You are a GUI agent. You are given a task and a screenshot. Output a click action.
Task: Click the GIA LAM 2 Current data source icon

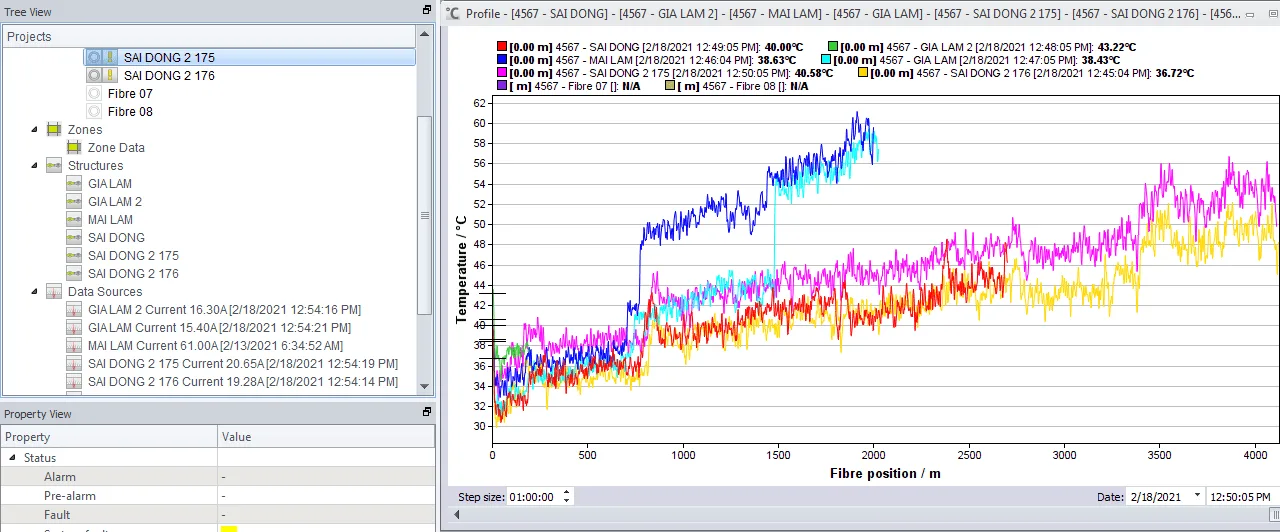(74, 310)
